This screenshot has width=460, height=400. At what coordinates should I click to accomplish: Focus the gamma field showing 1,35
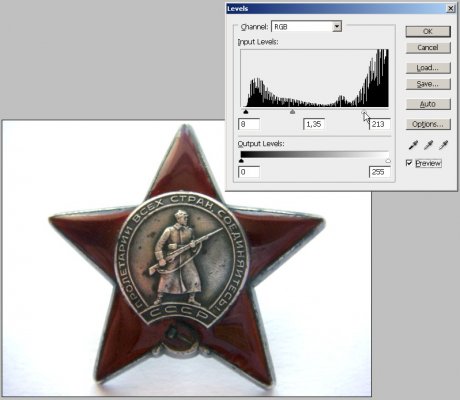pos(314,124)
